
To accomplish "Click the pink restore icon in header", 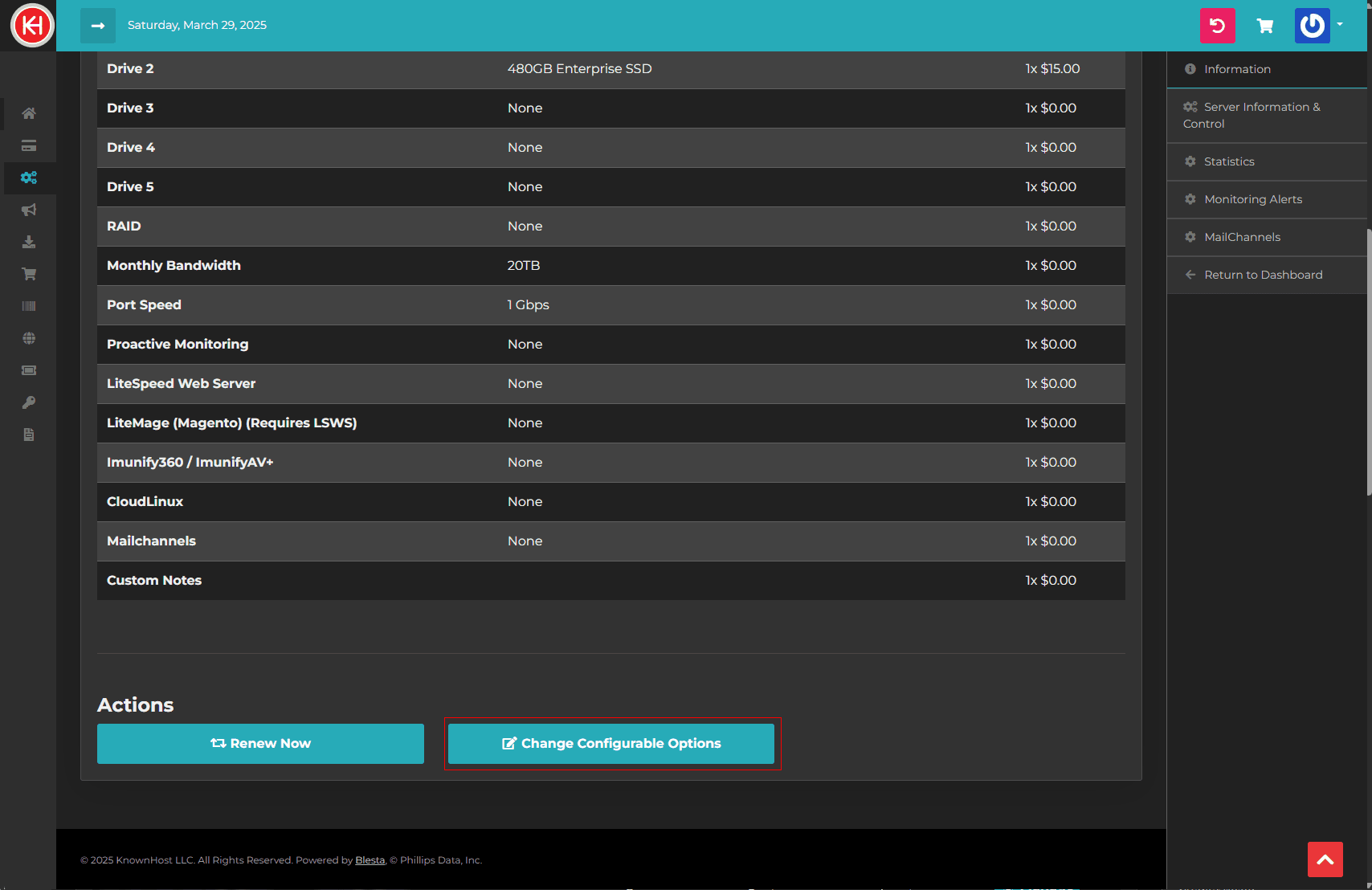I will click(1217, 25).
